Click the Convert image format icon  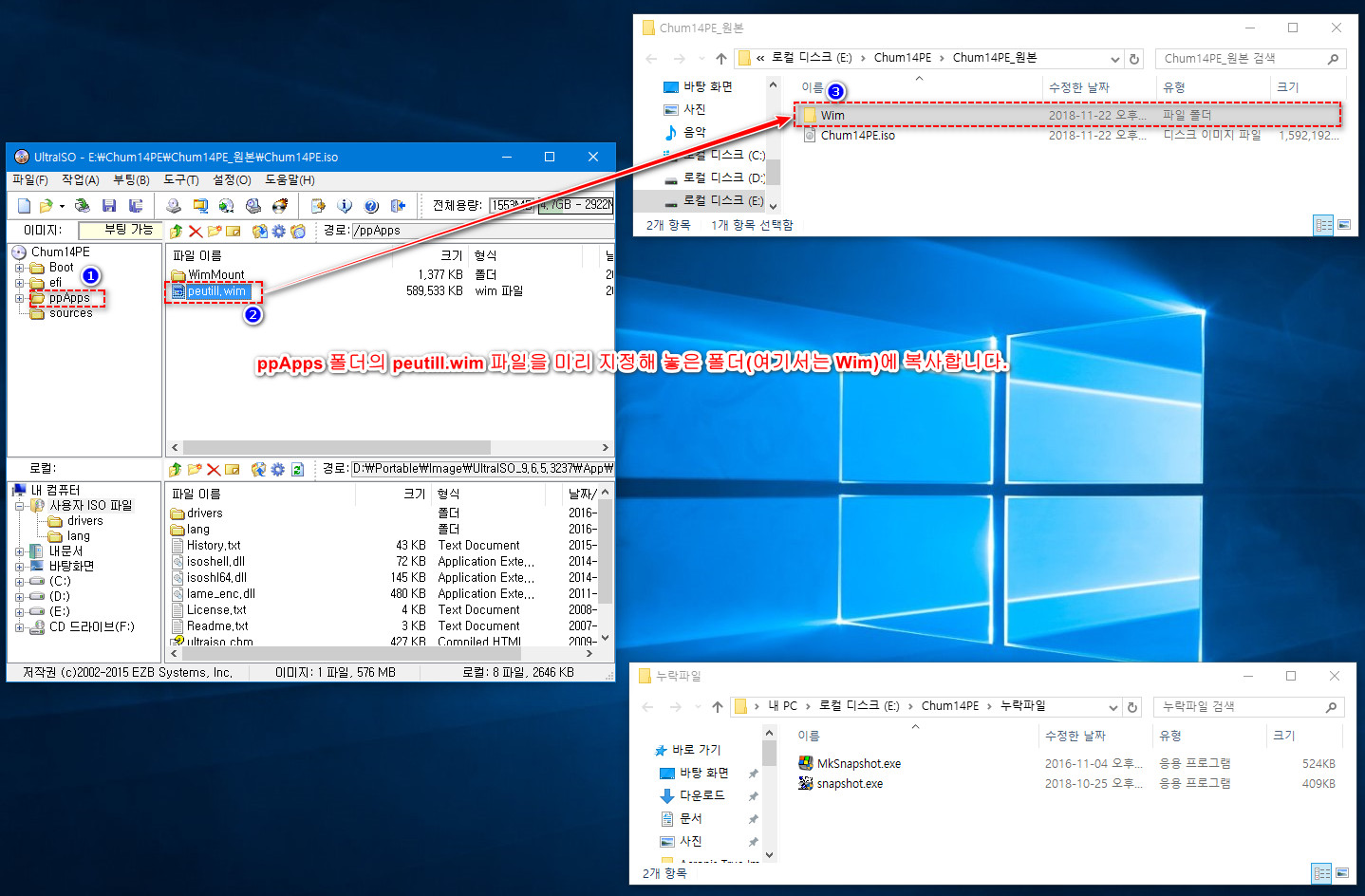pos(226,205)
